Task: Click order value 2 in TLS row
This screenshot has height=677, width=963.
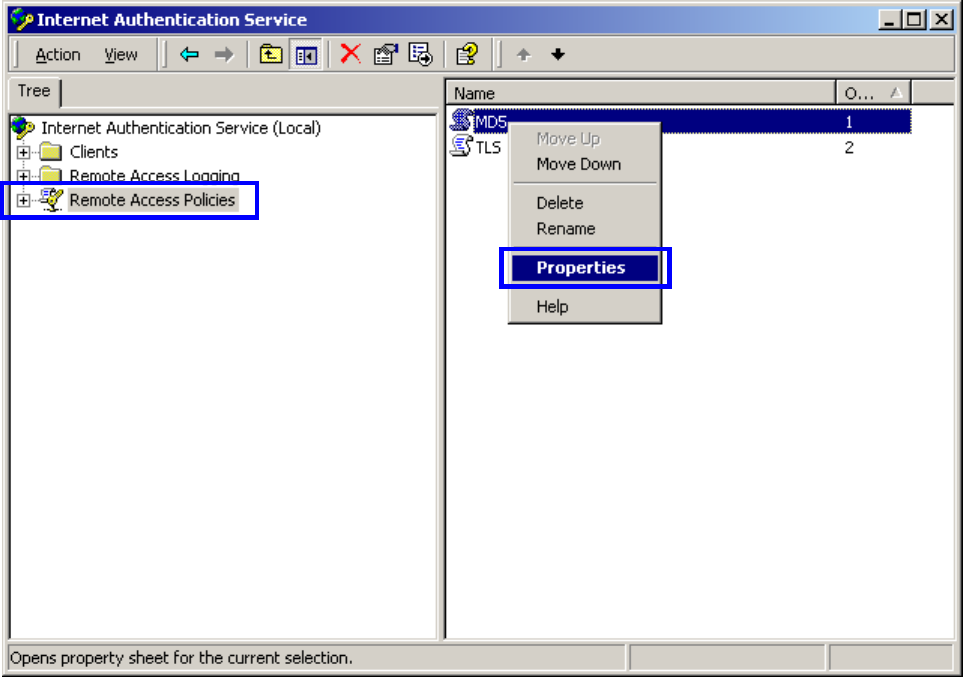Action: click(849, 147)
